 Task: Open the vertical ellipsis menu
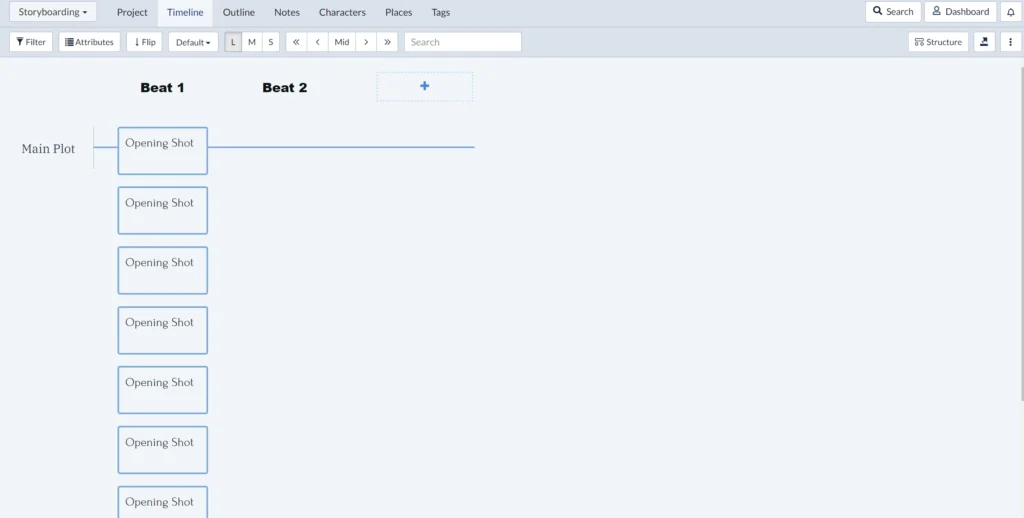pos(1010,42)
